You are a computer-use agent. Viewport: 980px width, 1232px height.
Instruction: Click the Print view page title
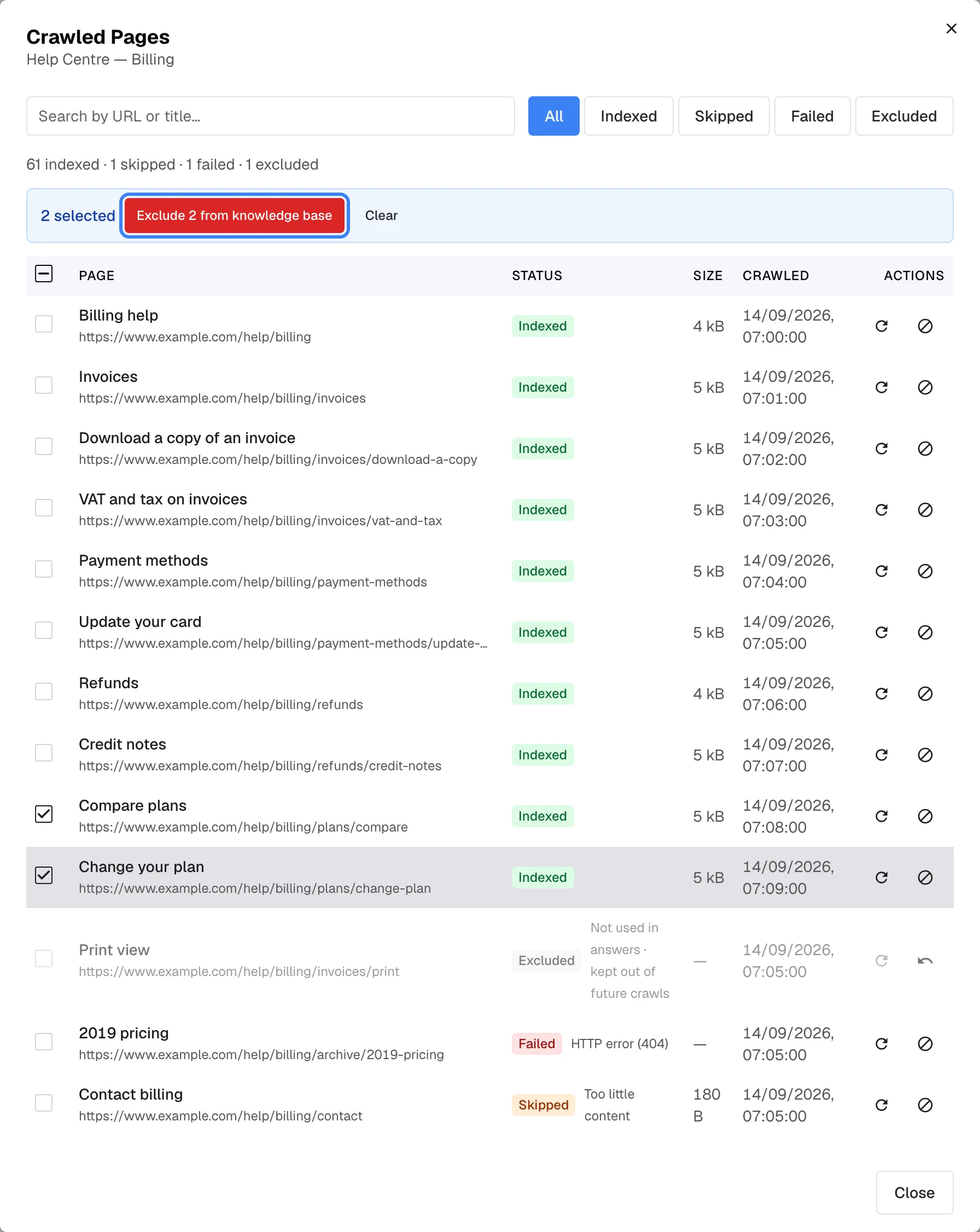[114, 950]
